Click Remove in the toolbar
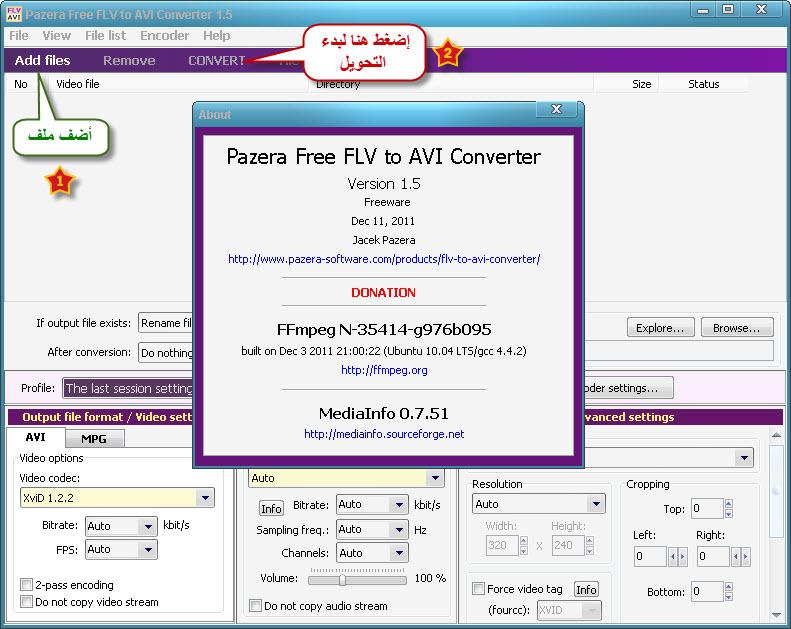Viewport: 791px width, 629px height. click(129, 61)
